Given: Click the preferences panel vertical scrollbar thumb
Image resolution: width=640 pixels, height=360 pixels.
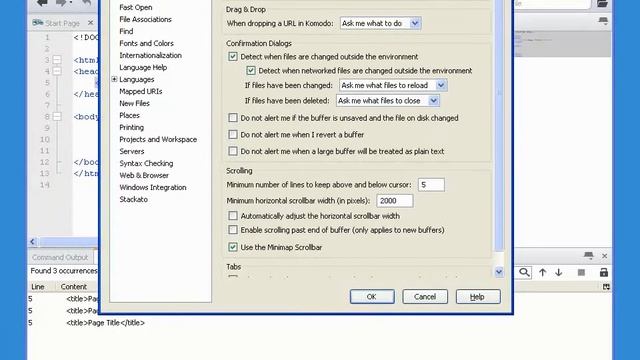Looking at the screenshot, I should 499,125.
